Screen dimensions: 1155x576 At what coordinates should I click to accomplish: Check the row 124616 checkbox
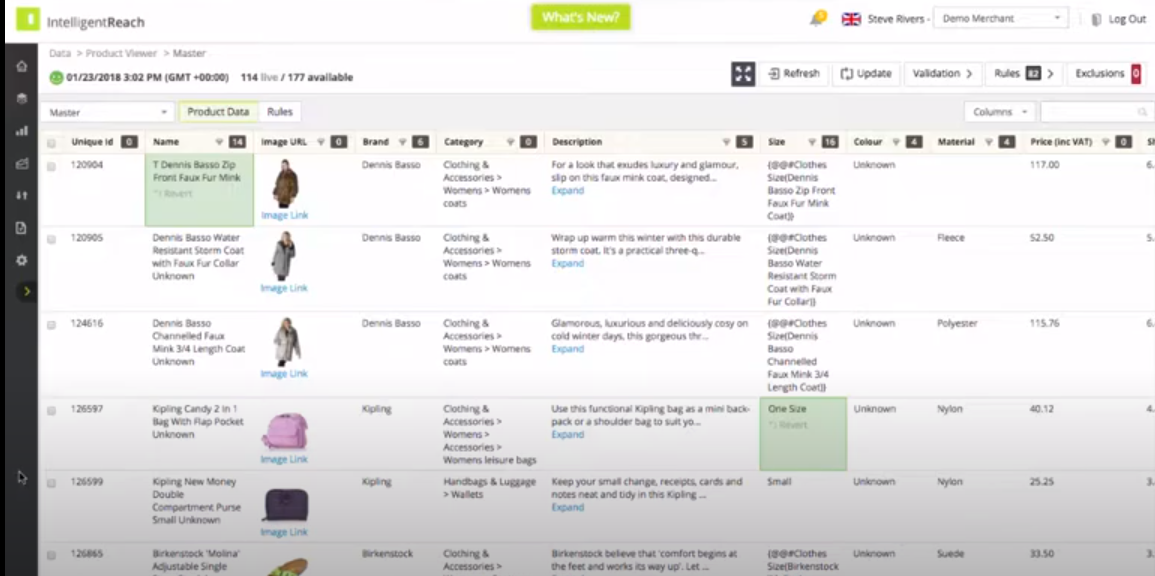click(x=52, y=325)
